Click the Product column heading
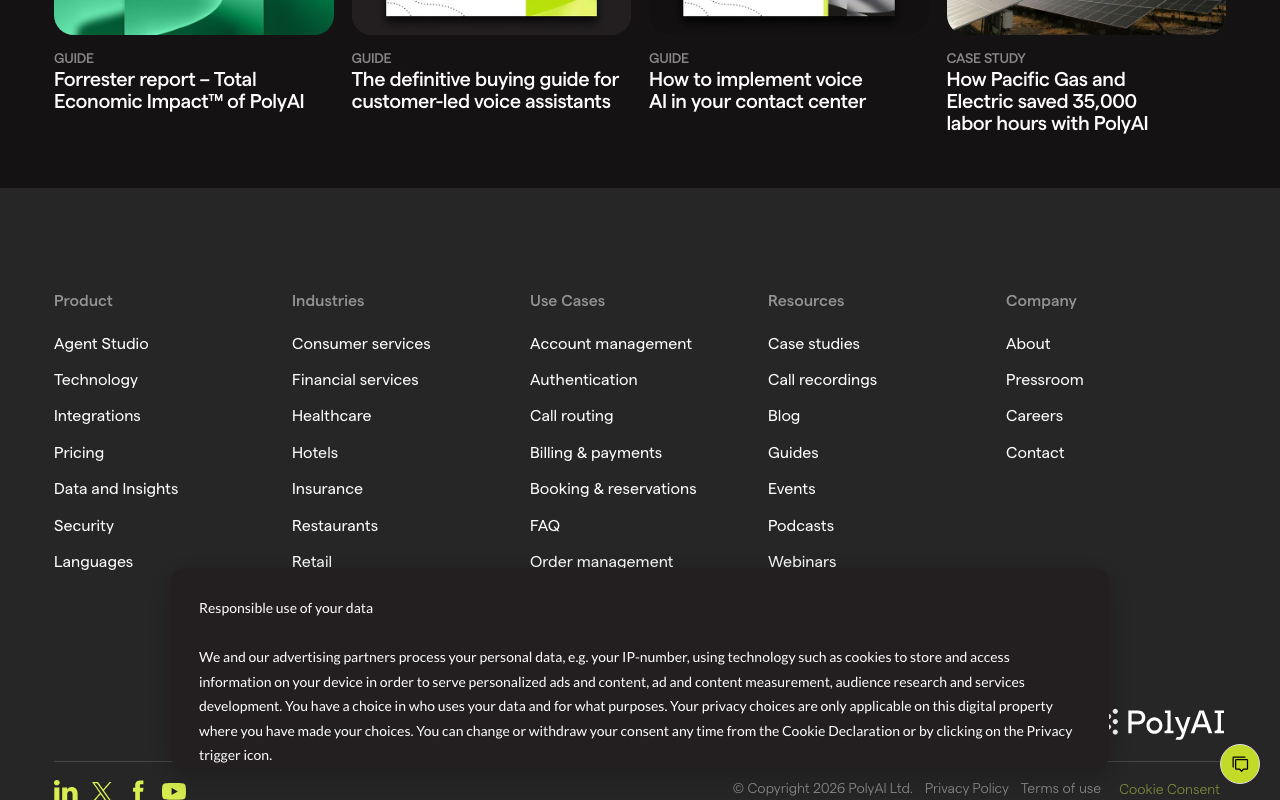Viewport: 1280px width, 800px height. click(83, 301)
